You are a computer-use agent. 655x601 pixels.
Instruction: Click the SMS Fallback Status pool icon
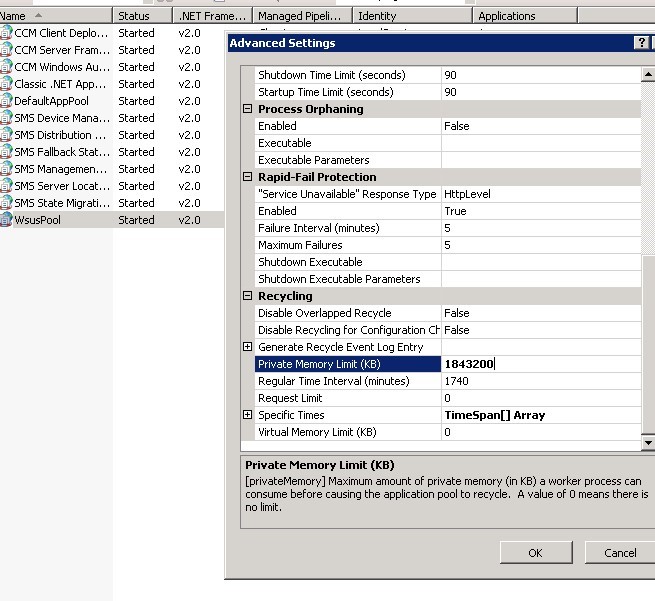tap(6, 152)
